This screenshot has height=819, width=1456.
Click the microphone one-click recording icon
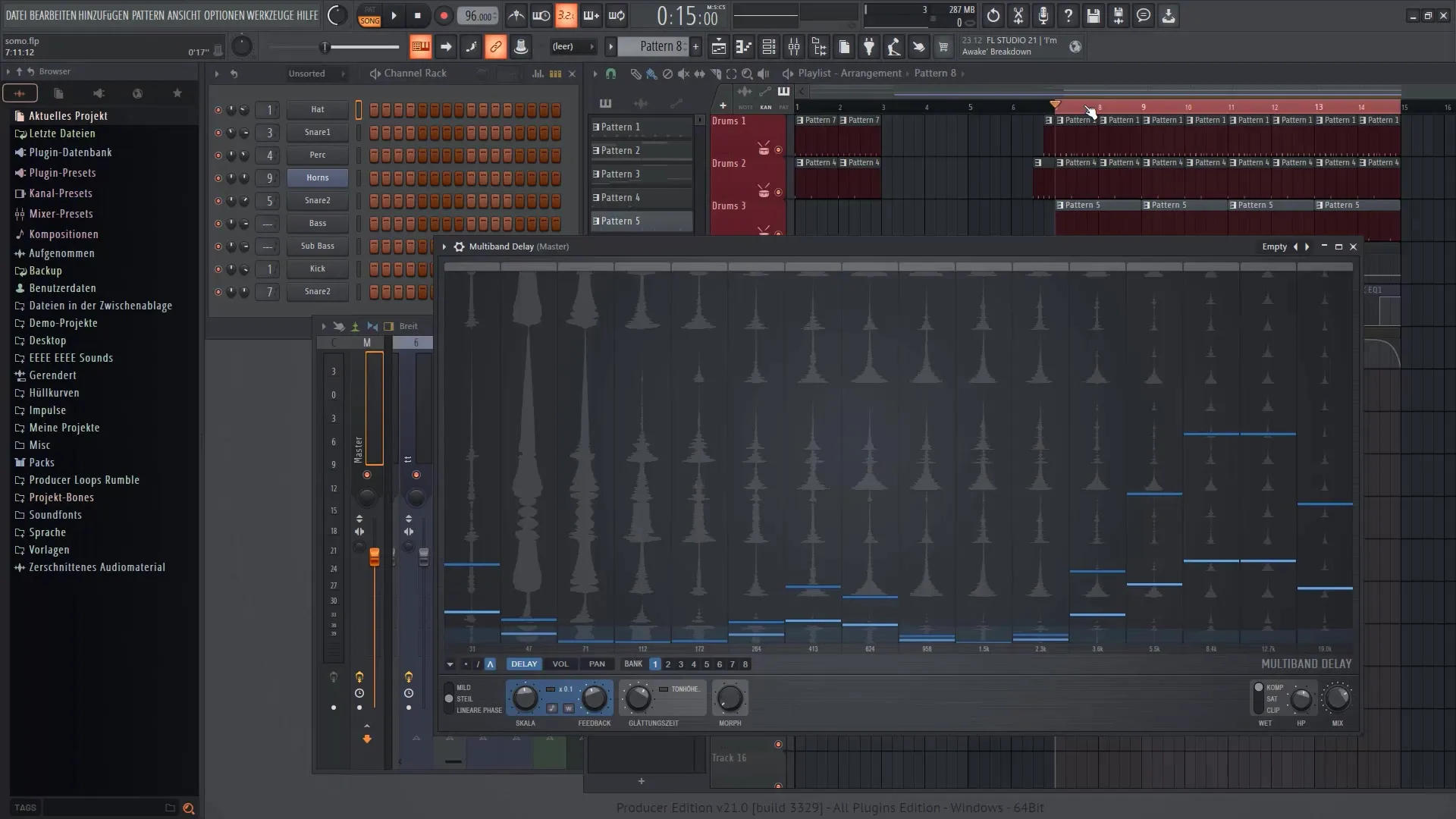pyautogui.click(x=1043, y=15)
